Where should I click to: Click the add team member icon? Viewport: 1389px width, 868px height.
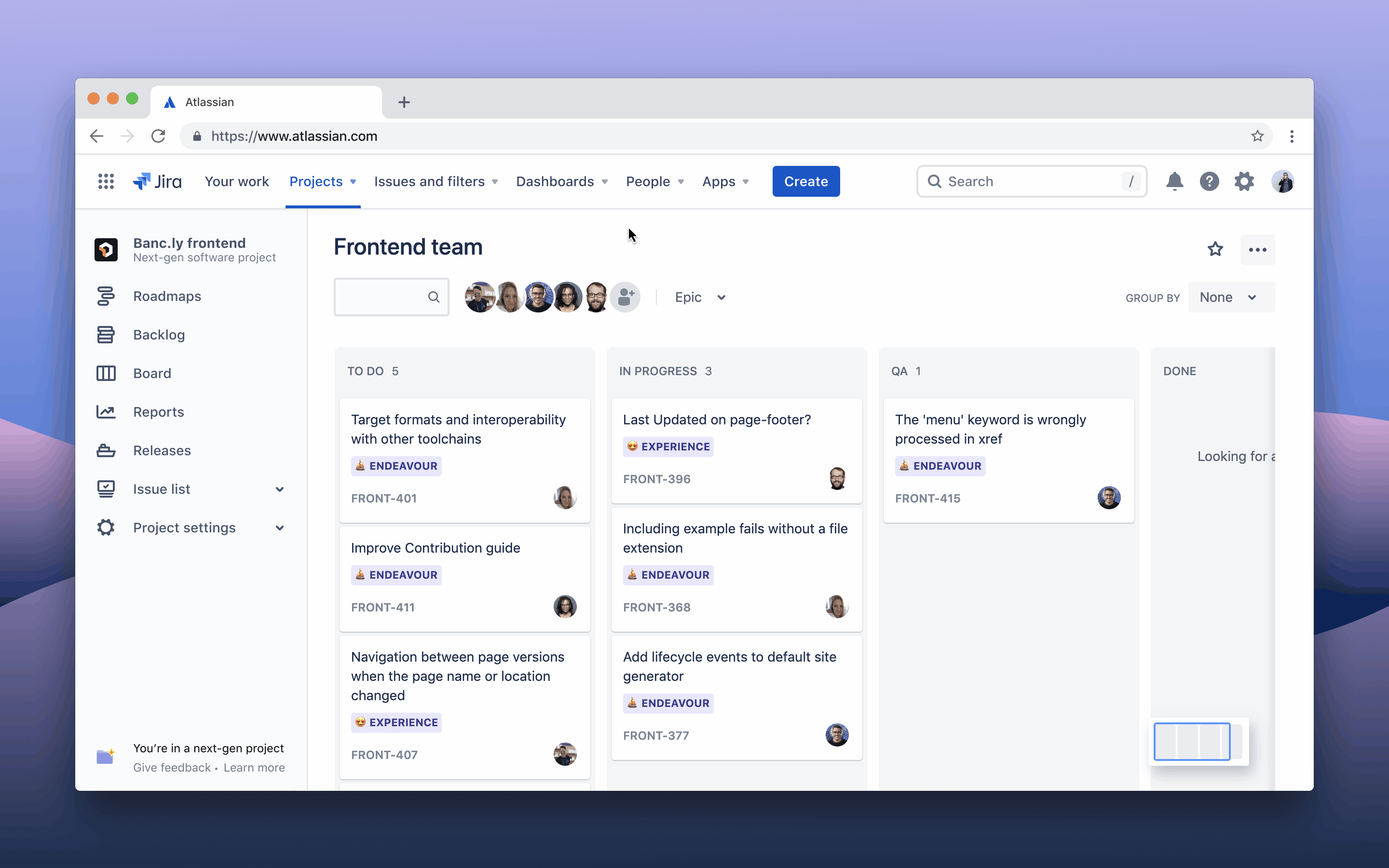point(626,297)
